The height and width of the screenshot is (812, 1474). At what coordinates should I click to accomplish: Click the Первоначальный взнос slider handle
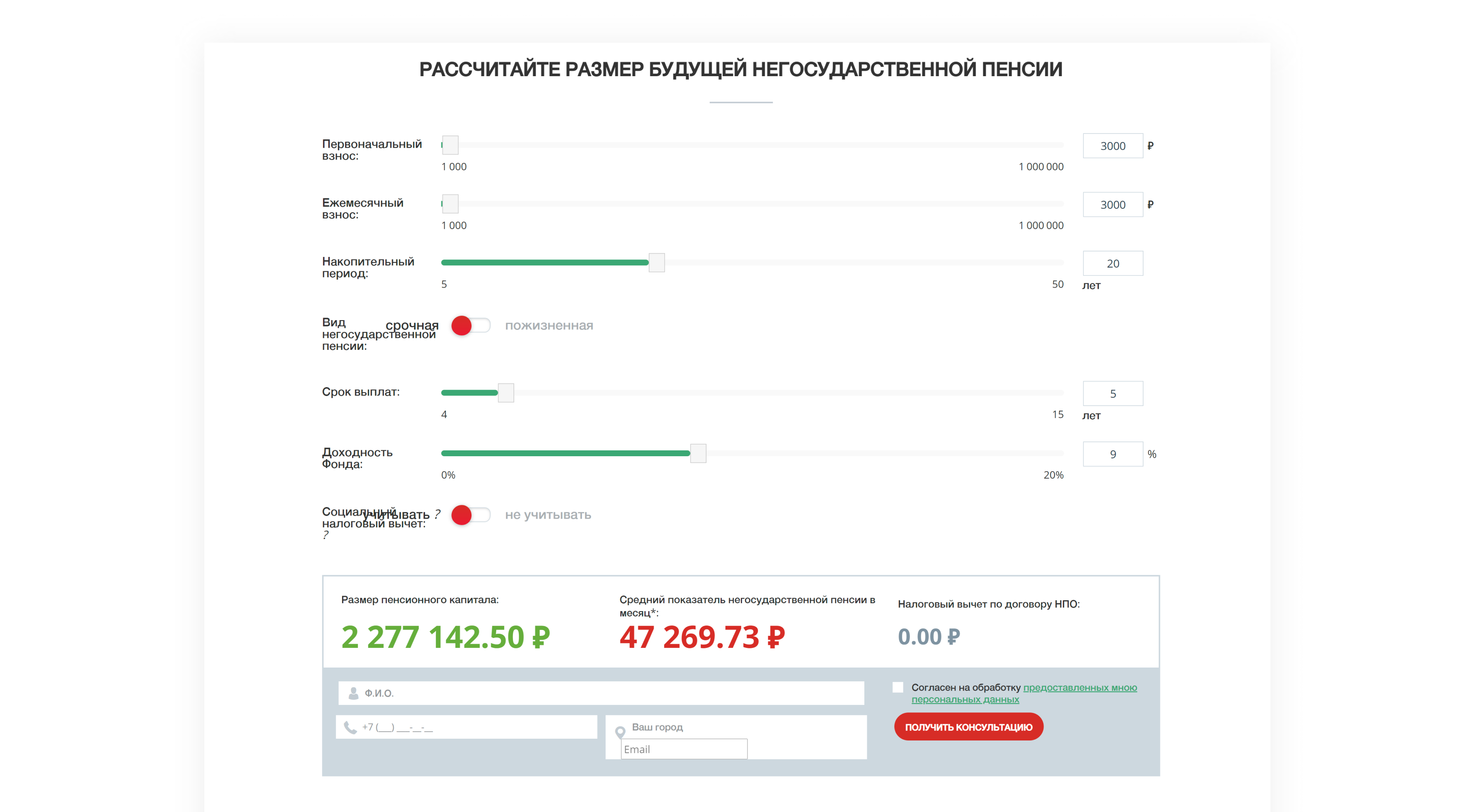pos(450,145)
